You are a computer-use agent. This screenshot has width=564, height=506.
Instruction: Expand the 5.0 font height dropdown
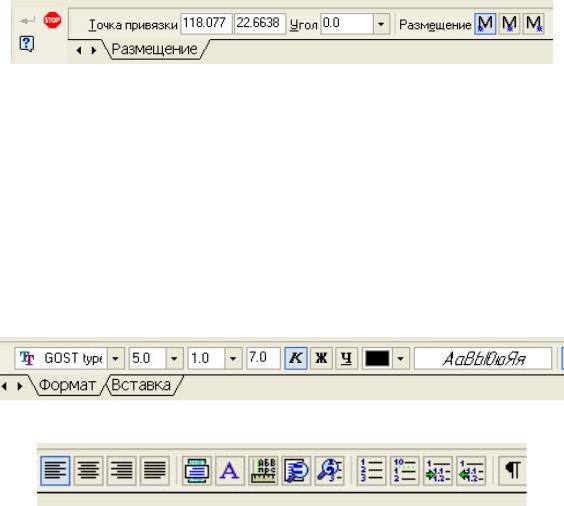pyautogui.click(x=174, y=359)
